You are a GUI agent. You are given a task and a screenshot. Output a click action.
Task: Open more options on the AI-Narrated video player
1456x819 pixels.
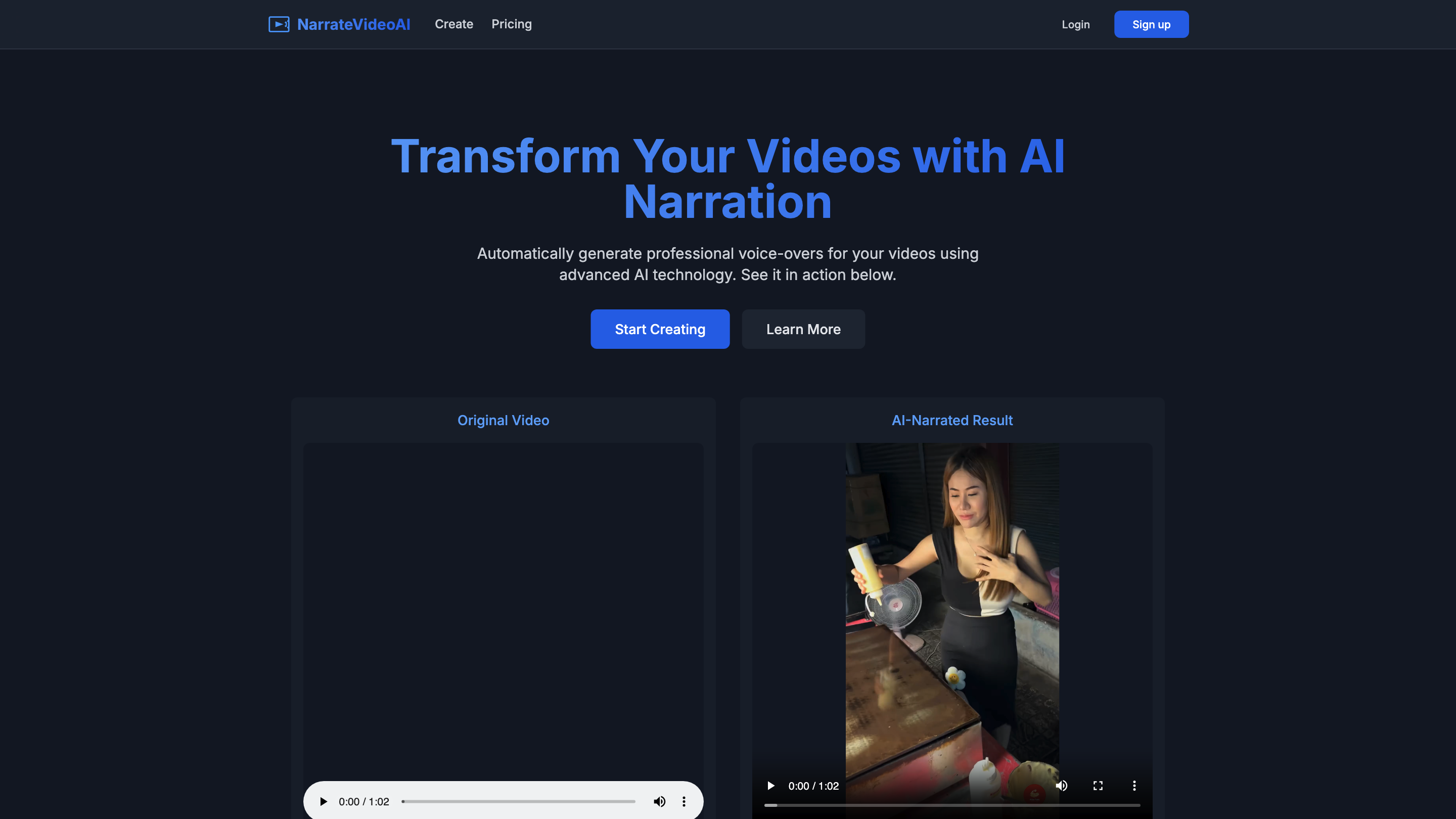click(x=1134, y=786)
